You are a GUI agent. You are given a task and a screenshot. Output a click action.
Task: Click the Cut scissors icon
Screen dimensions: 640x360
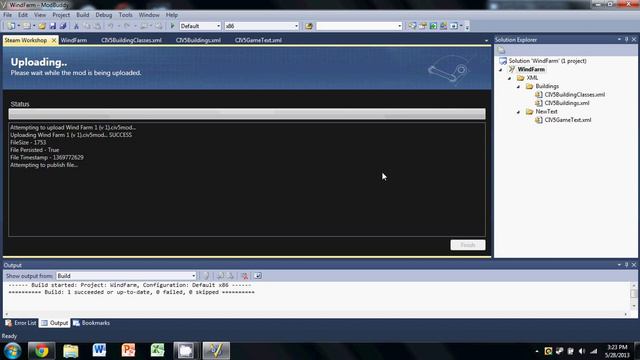point(76,26)
